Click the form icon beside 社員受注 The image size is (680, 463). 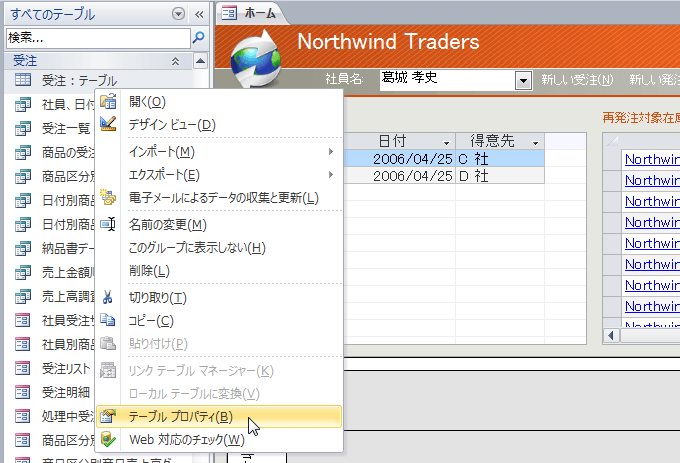click(x=23, y=320)
